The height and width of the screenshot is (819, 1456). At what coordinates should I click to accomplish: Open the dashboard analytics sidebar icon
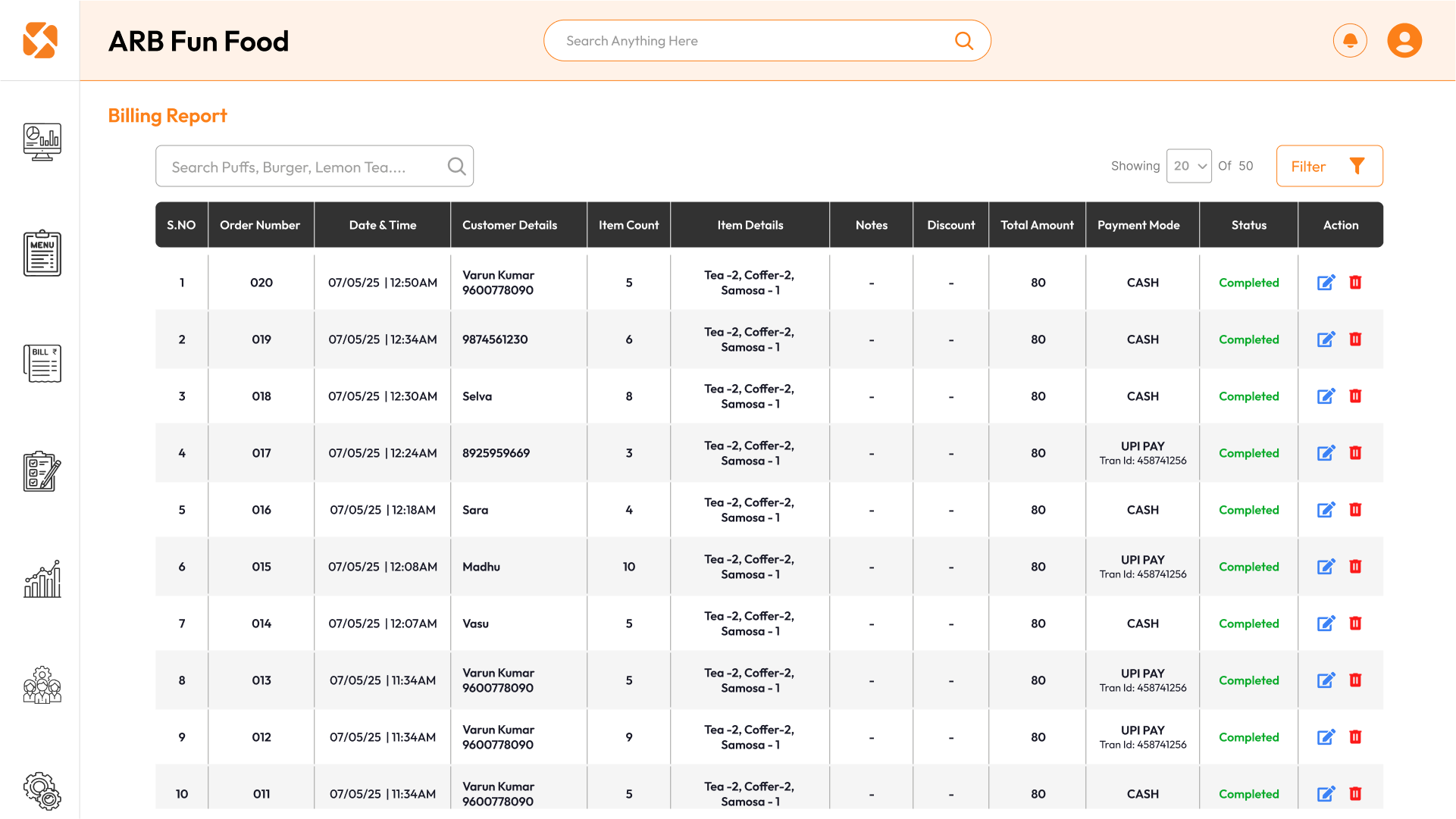42,142
